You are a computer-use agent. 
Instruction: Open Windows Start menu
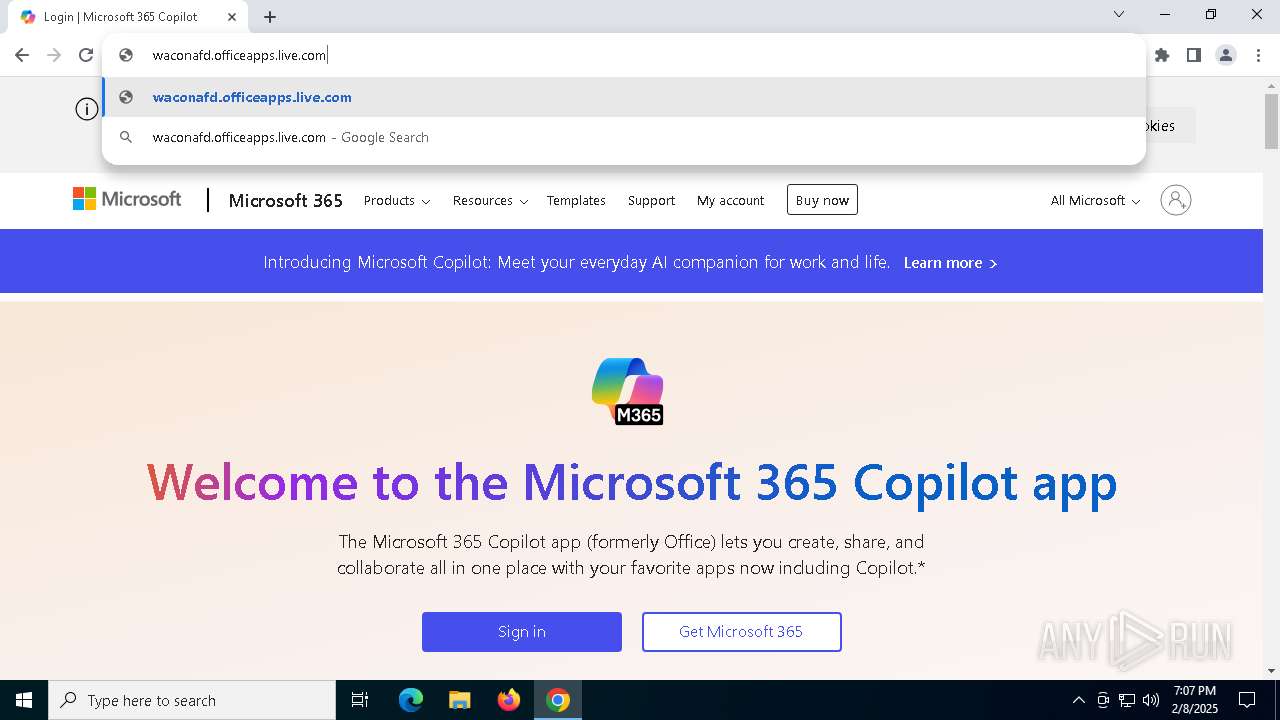(24, 700)
